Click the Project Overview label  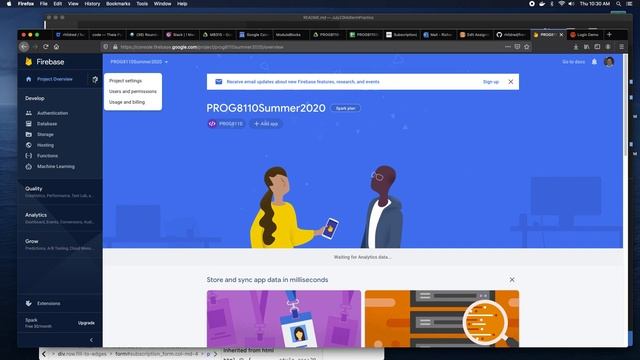pyautogui.click(x=55, y=79)
